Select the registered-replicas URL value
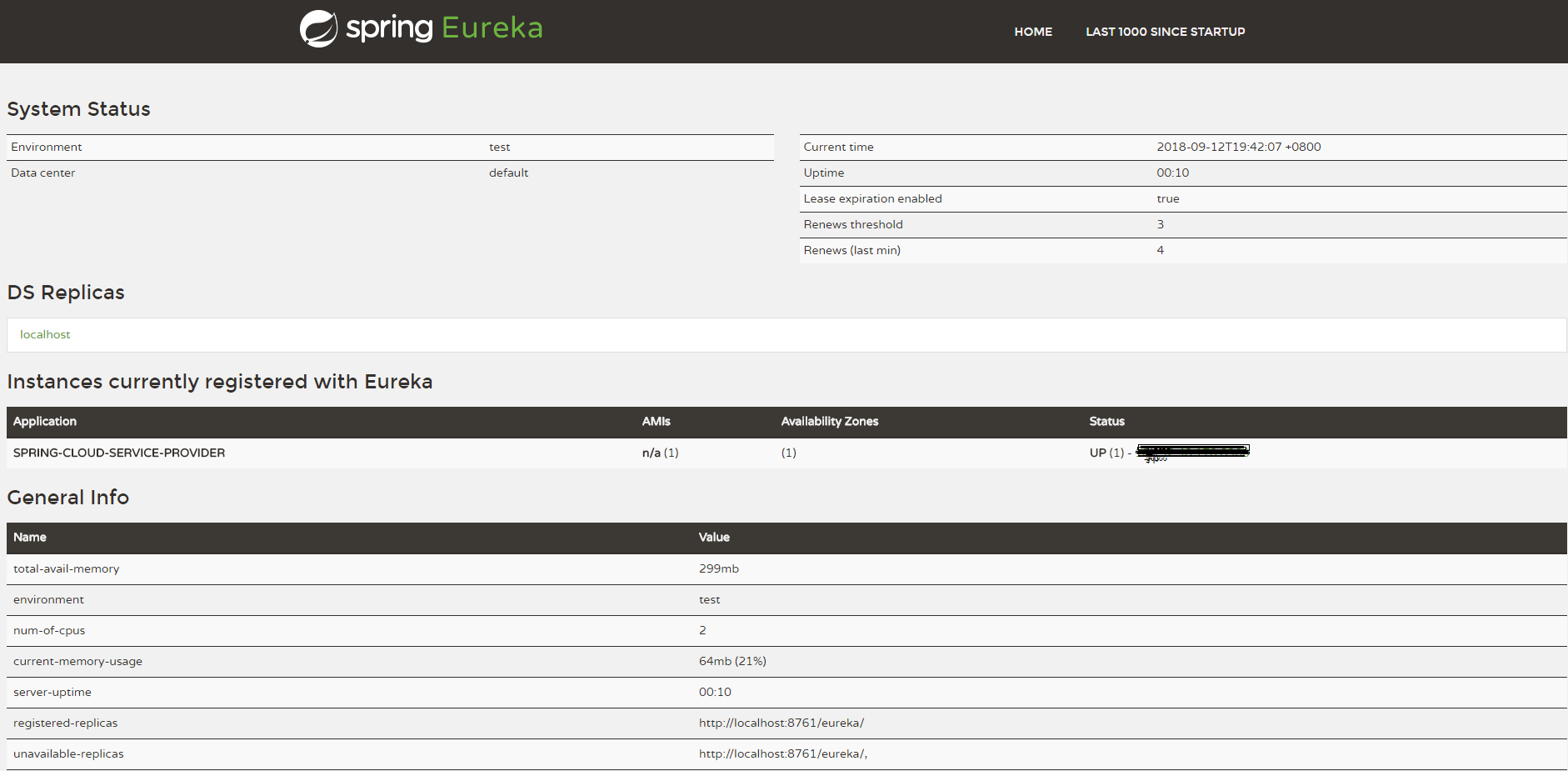The height and width of the screenshot is (771, 1568). (x=781, y=723)
